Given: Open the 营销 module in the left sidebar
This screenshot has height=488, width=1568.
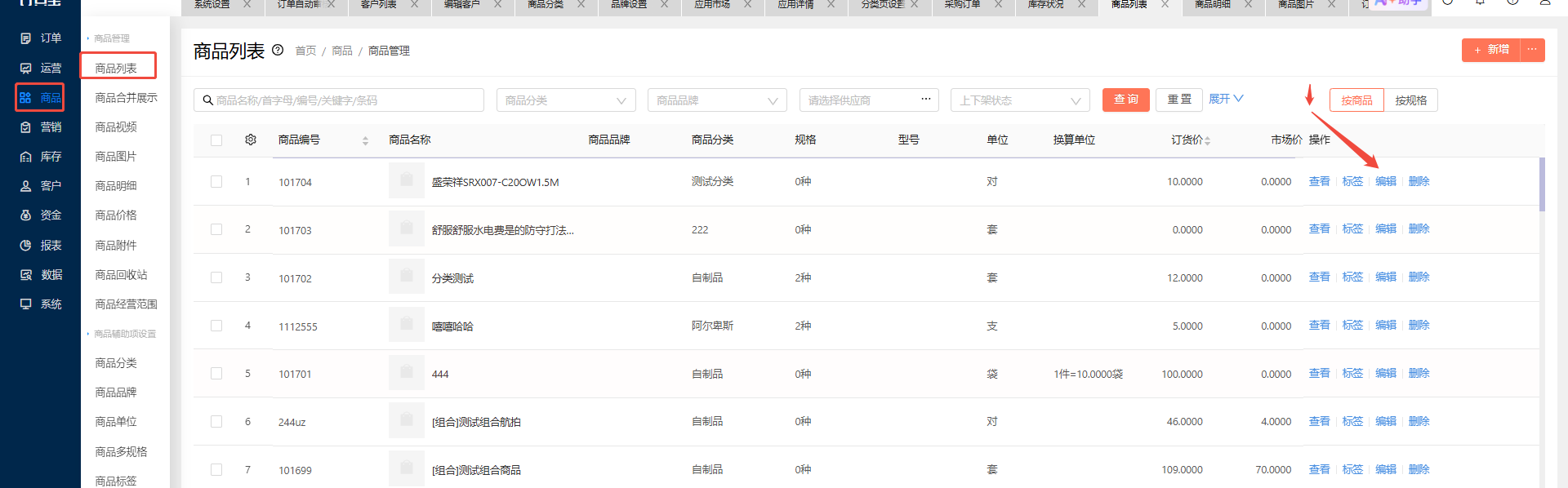Looking at the screenshot, I should coord(41,126).
